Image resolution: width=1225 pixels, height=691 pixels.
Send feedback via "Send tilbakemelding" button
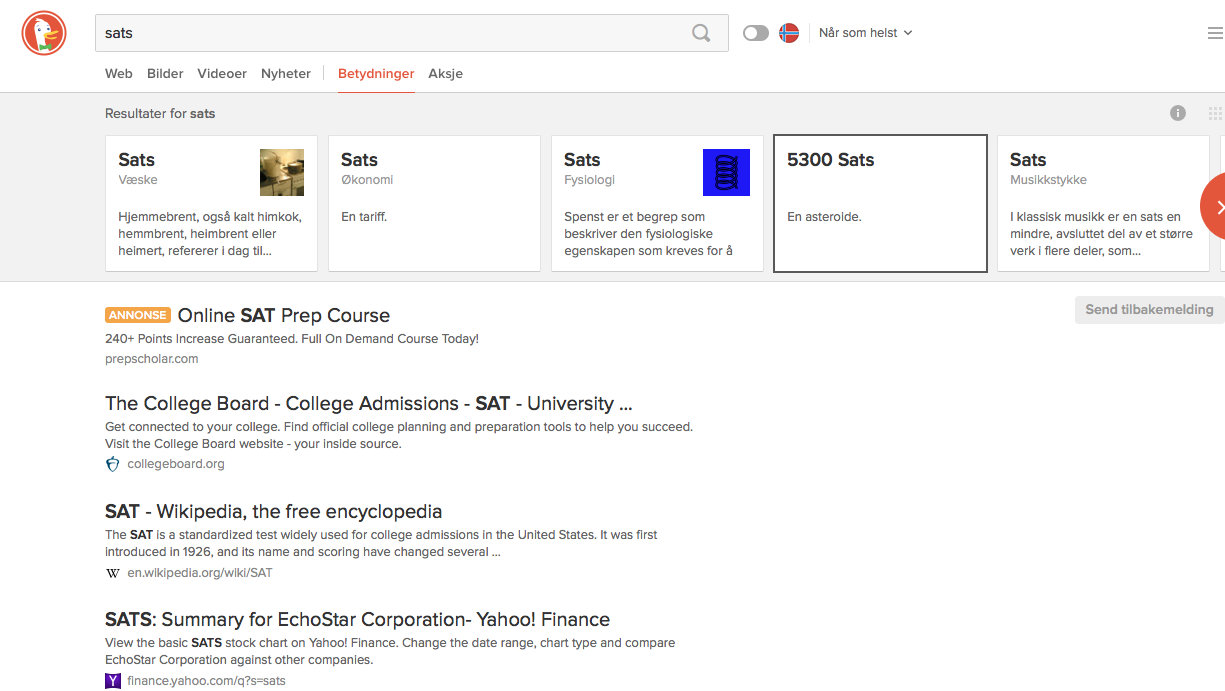tap(1150, 309)
